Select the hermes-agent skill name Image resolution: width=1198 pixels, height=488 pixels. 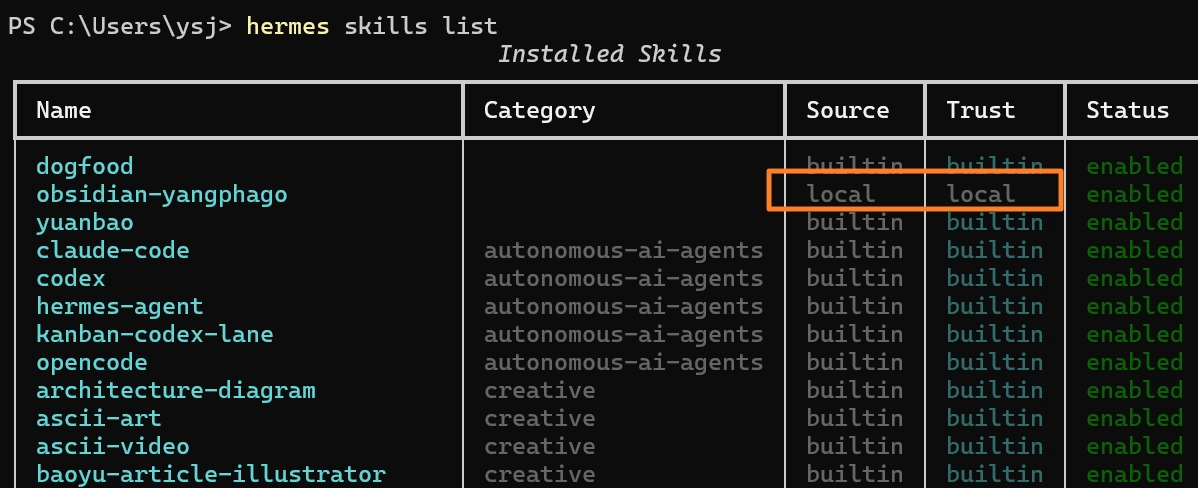click(120, 307)
